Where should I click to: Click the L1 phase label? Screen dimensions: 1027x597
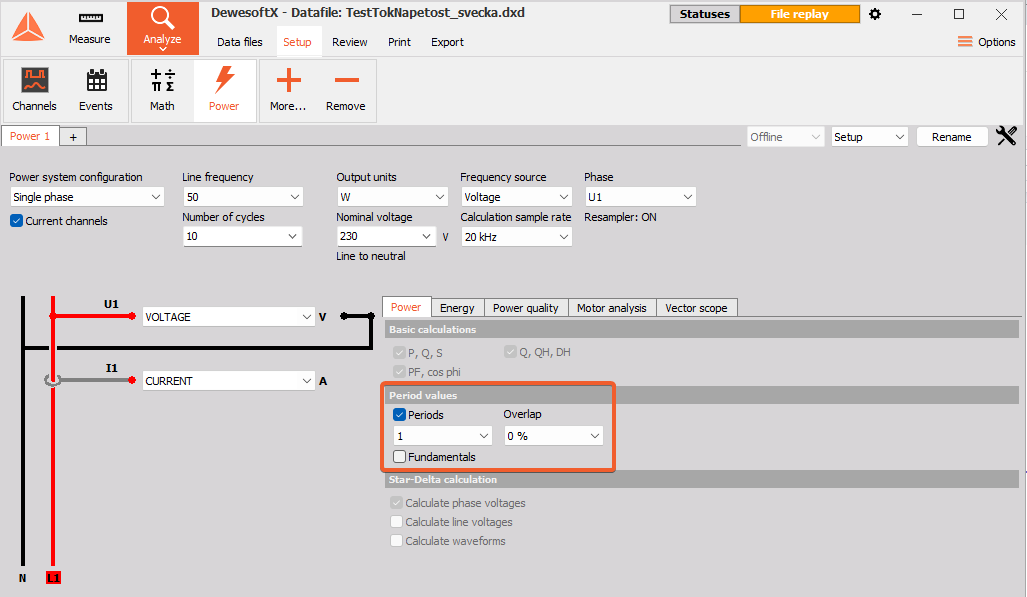click(x=53, y=577)
